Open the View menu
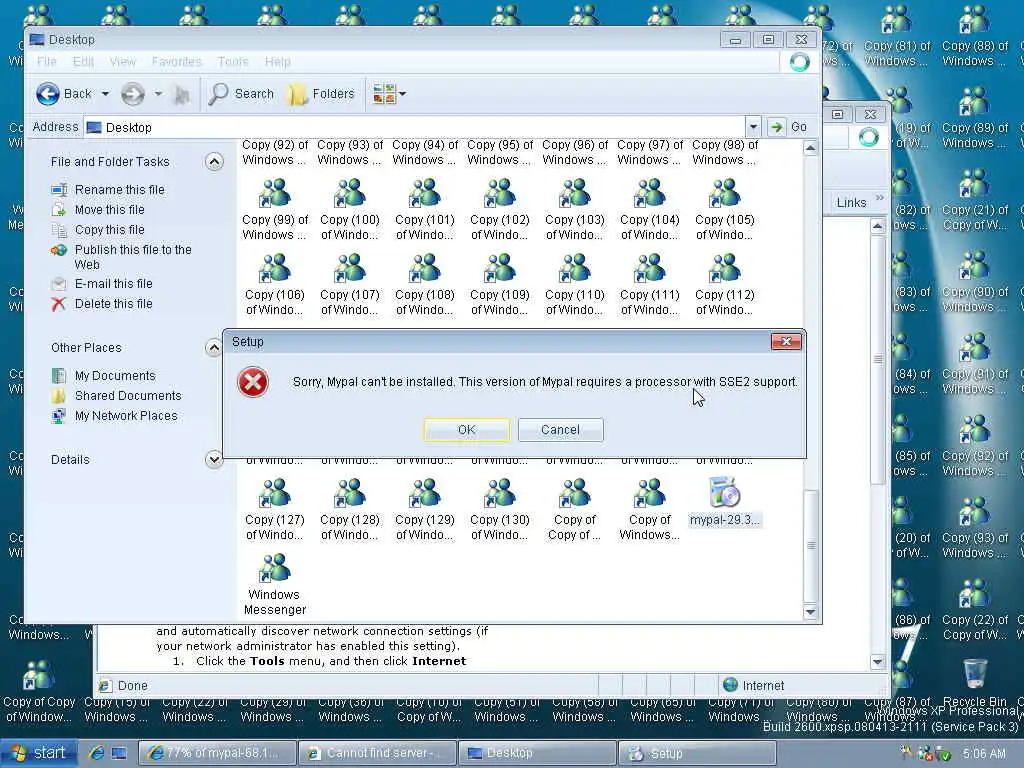The width and height of the screenshot is (1024, 768). [123, 61]
